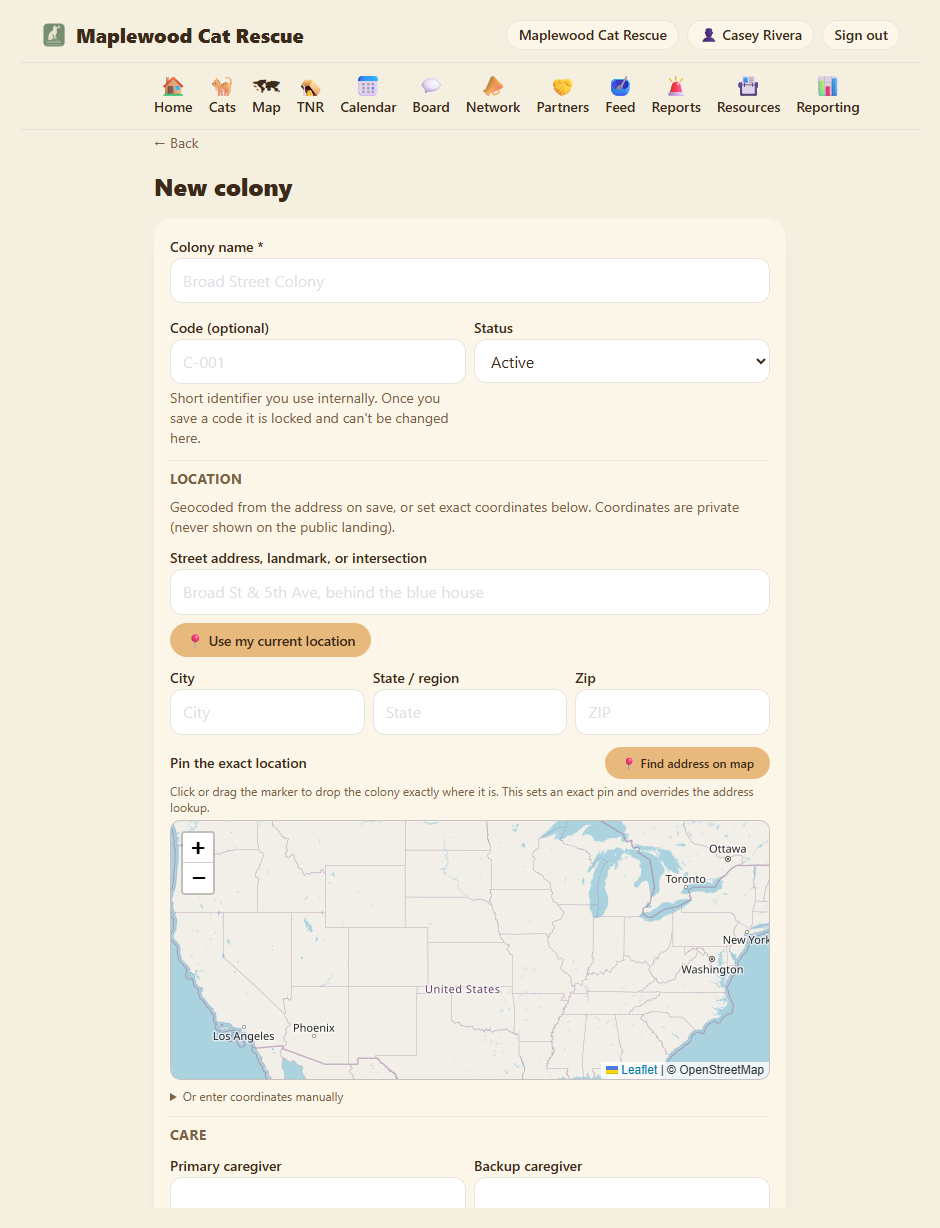Click Find address on map
Screen dimensions: 940x1228
click(687, 764)
